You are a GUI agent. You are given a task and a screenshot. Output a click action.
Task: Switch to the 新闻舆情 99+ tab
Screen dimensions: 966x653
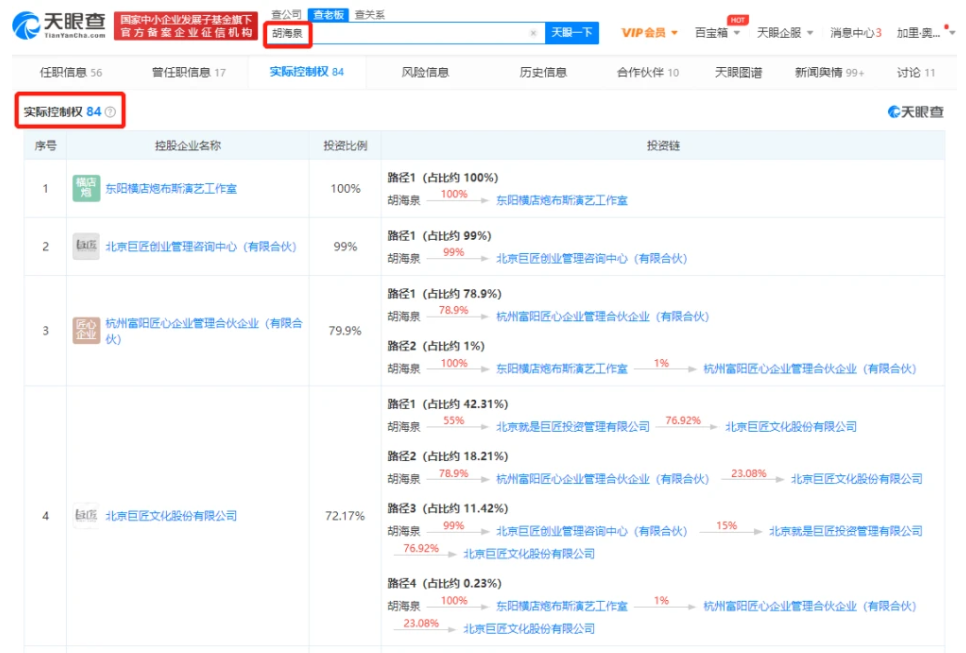(829, 73)
